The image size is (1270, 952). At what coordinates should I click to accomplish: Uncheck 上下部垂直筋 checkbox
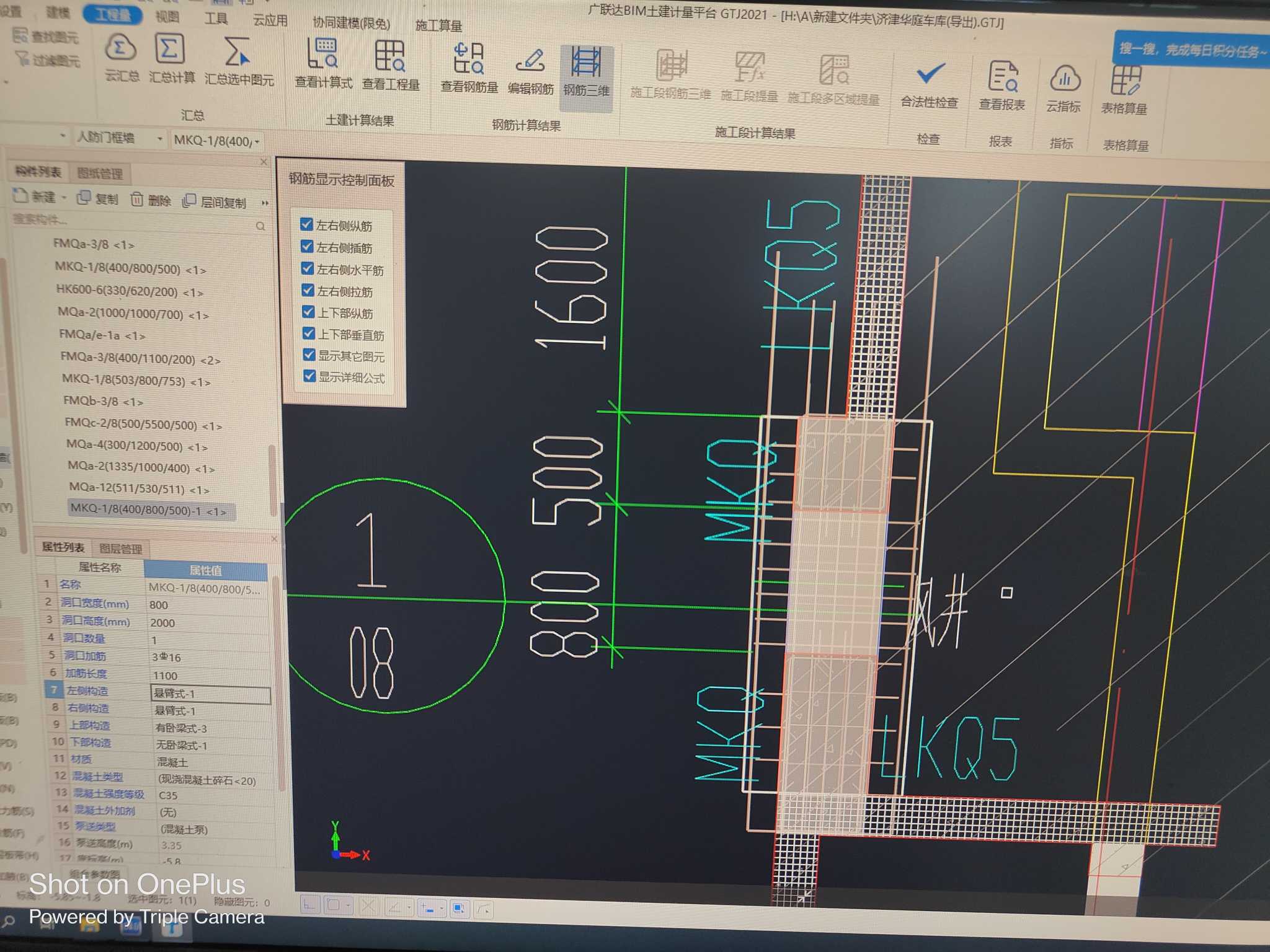[309, 333]
